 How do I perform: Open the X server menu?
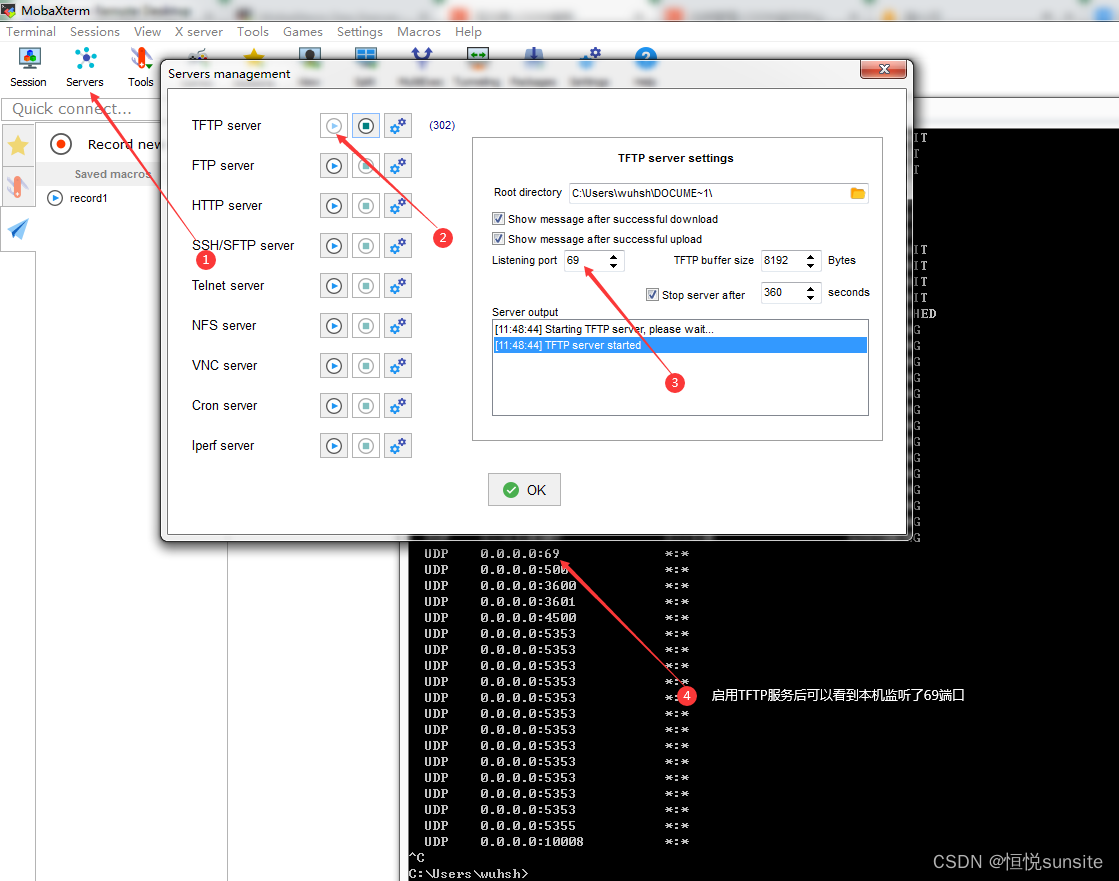click(199, 32)
